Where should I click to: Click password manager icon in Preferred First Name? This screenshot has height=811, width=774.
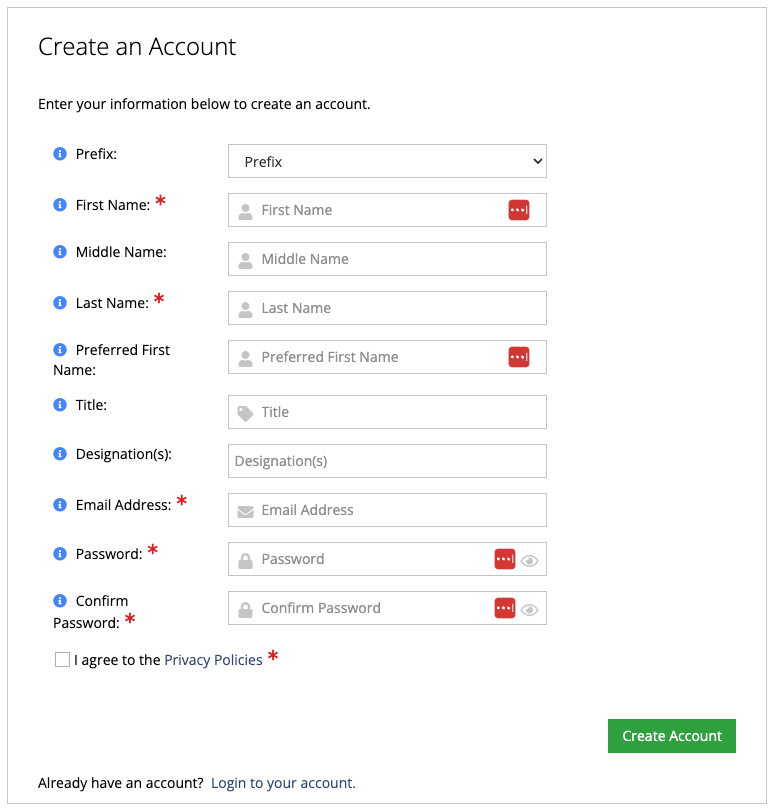click(518, 357)
